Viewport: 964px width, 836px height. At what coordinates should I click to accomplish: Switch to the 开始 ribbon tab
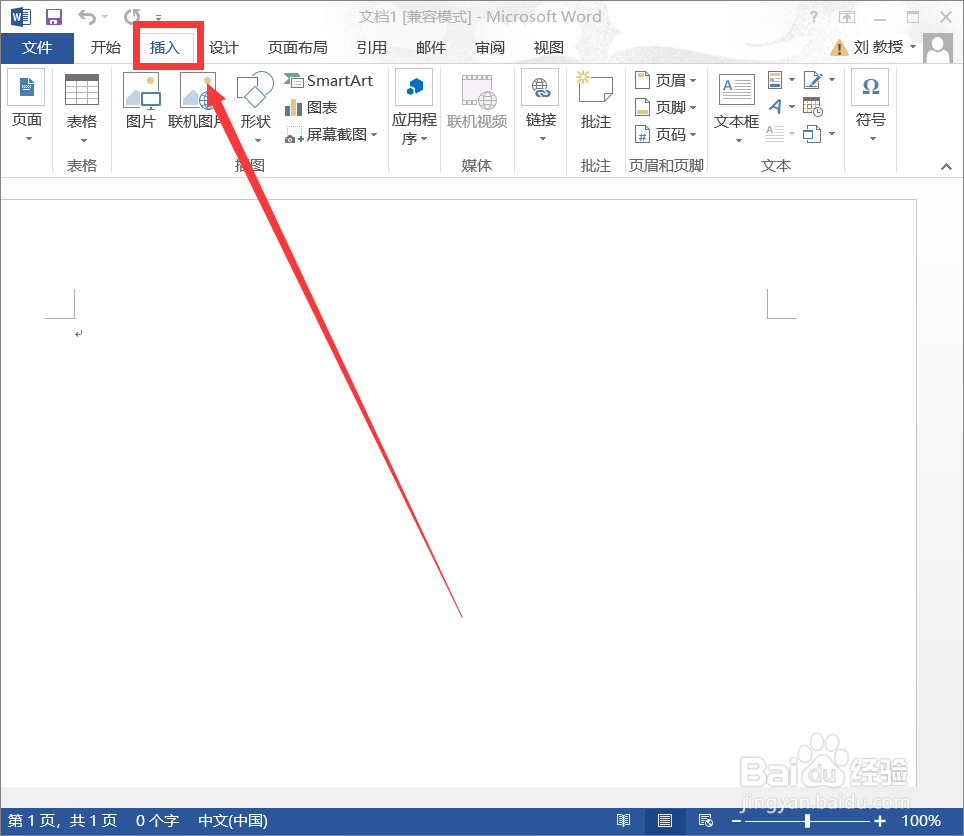click(x=105, y=46)
